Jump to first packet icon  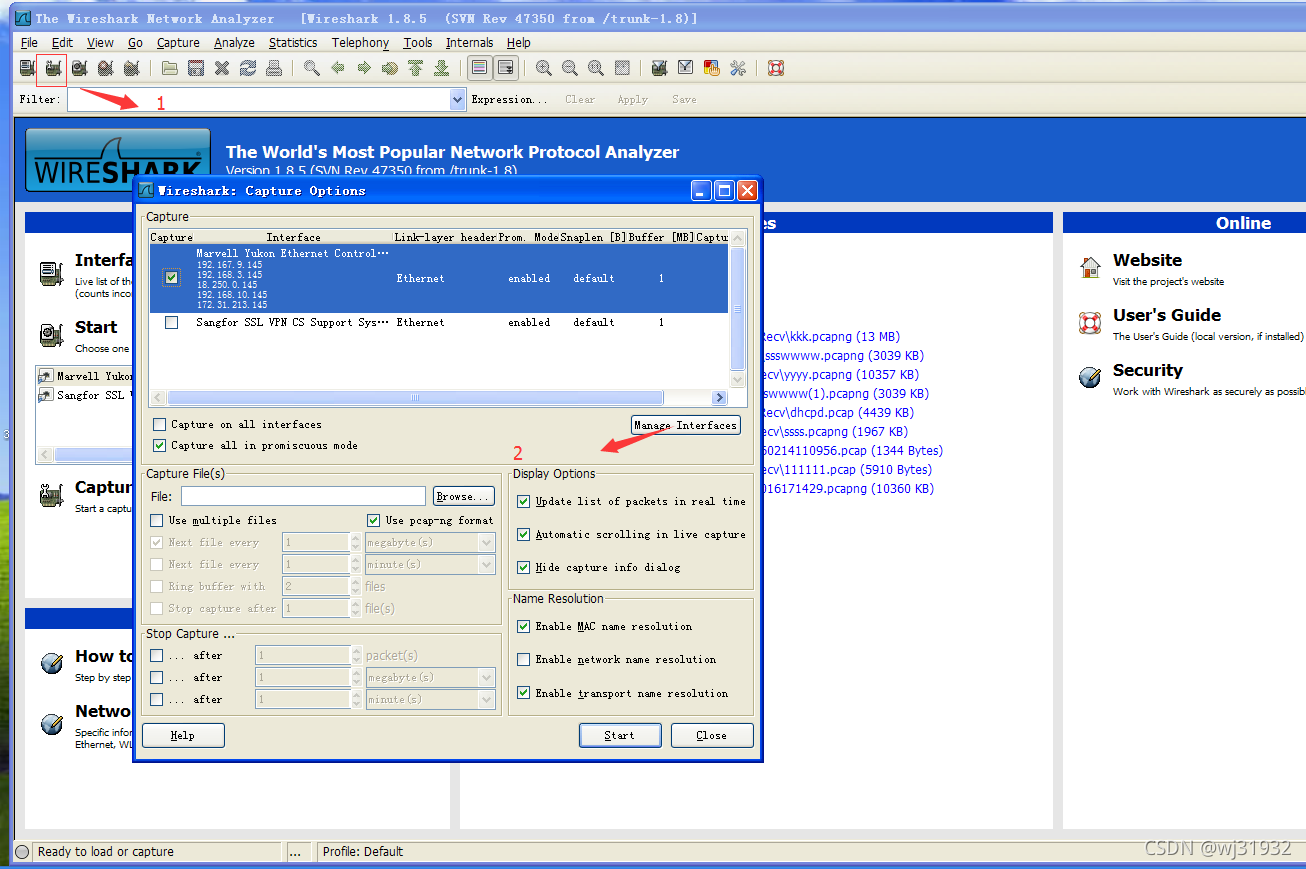(x=415, y=68)
